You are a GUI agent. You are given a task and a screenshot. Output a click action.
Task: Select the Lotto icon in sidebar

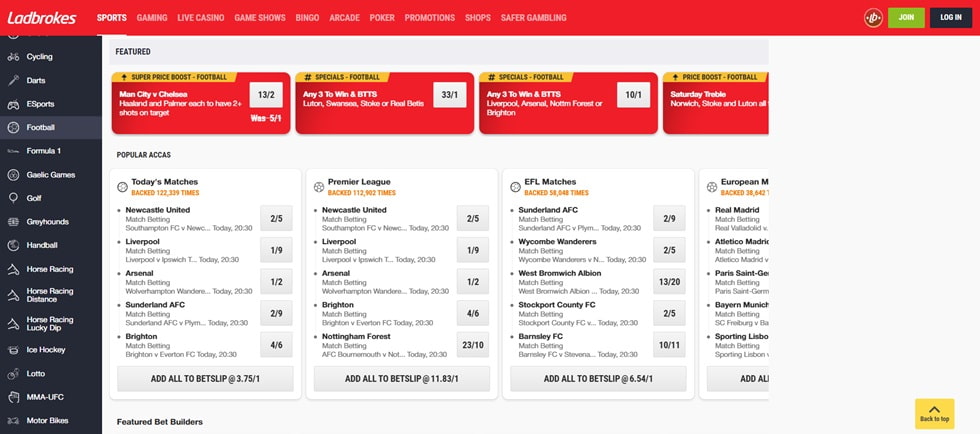(x=13, y=374)
